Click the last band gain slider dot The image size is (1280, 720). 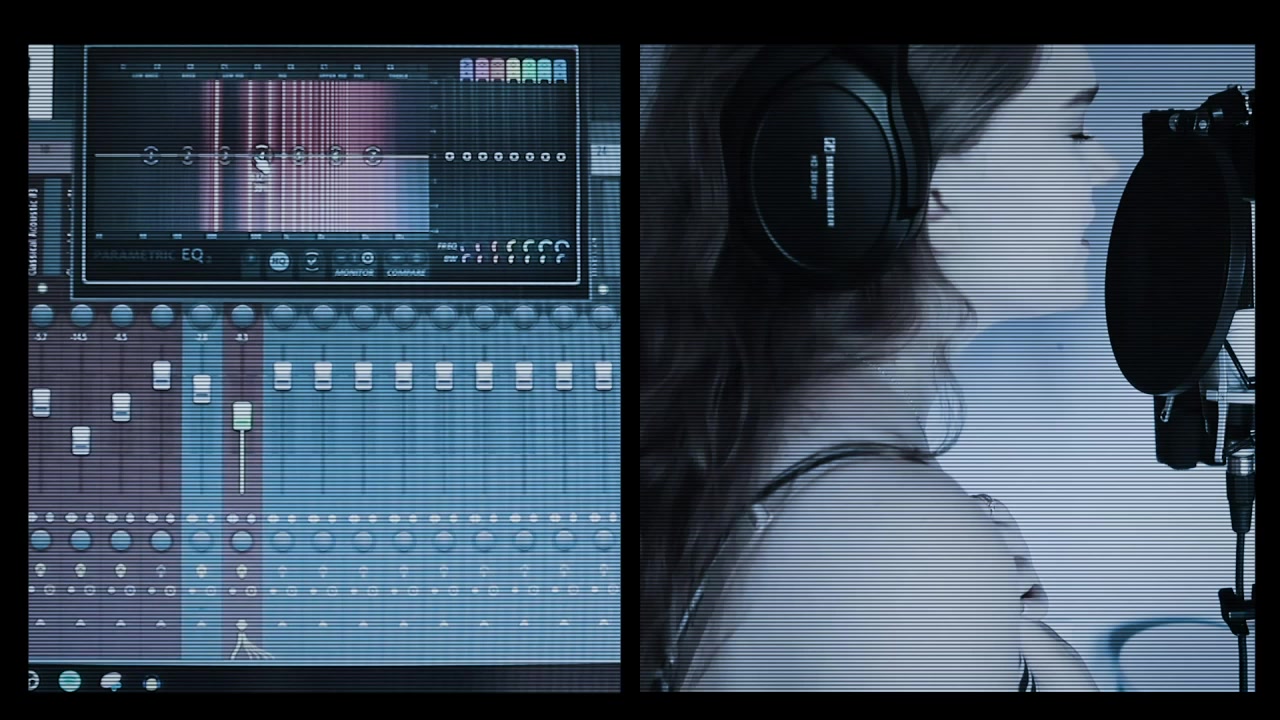pyautogui.click(x=561, y=156)
